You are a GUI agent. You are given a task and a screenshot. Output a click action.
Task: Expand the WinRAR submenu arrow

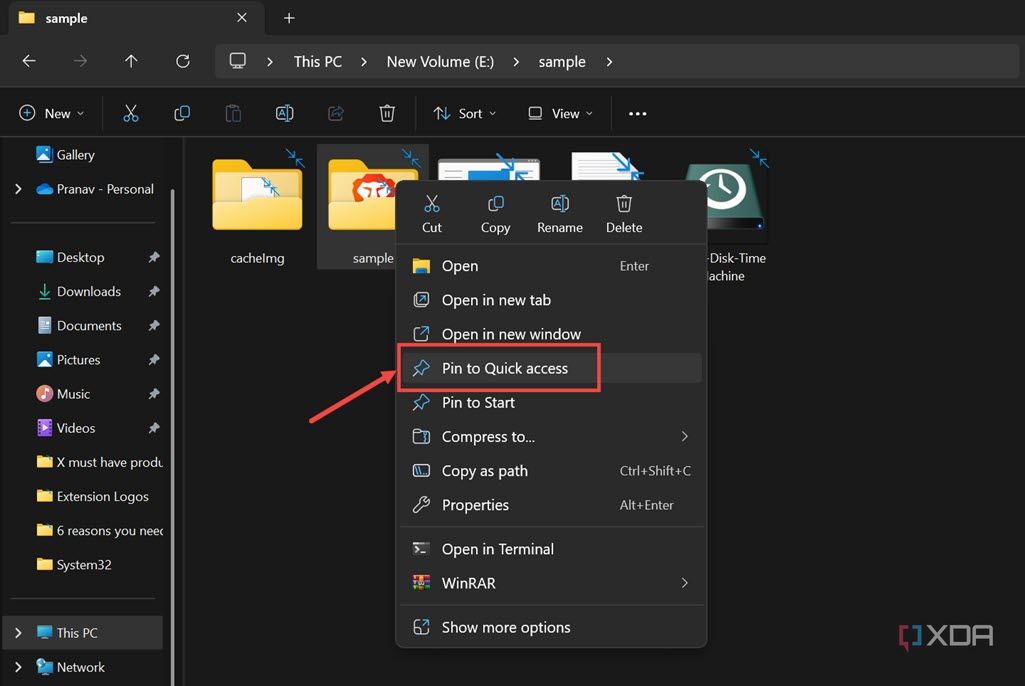tap(684, 583)
